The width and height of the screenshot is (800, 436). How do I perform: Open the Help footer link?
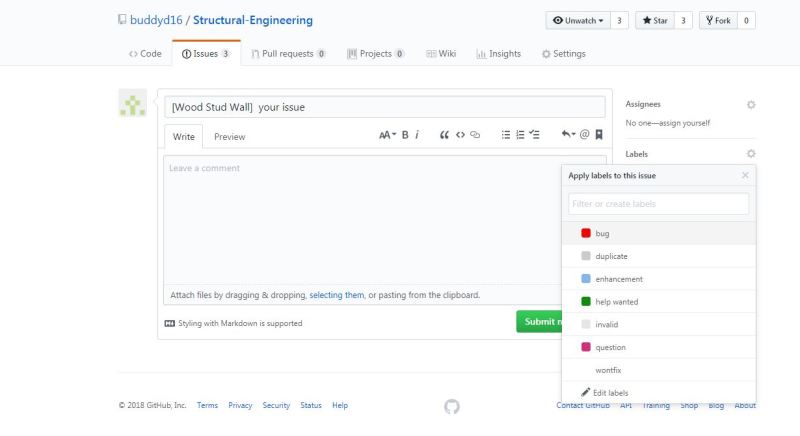click(x=340, y=405)
